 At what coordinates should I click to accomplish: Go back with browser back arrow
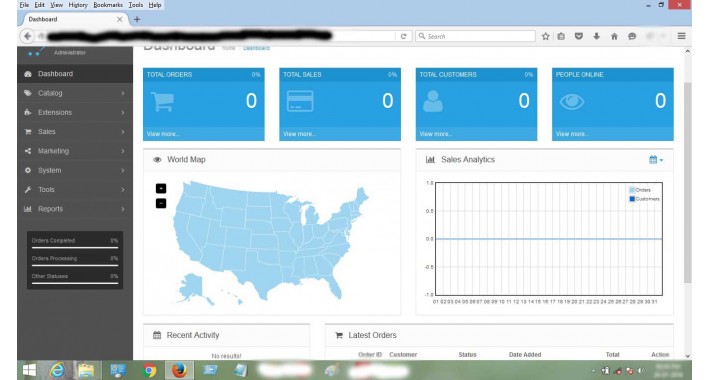[28, 36]
